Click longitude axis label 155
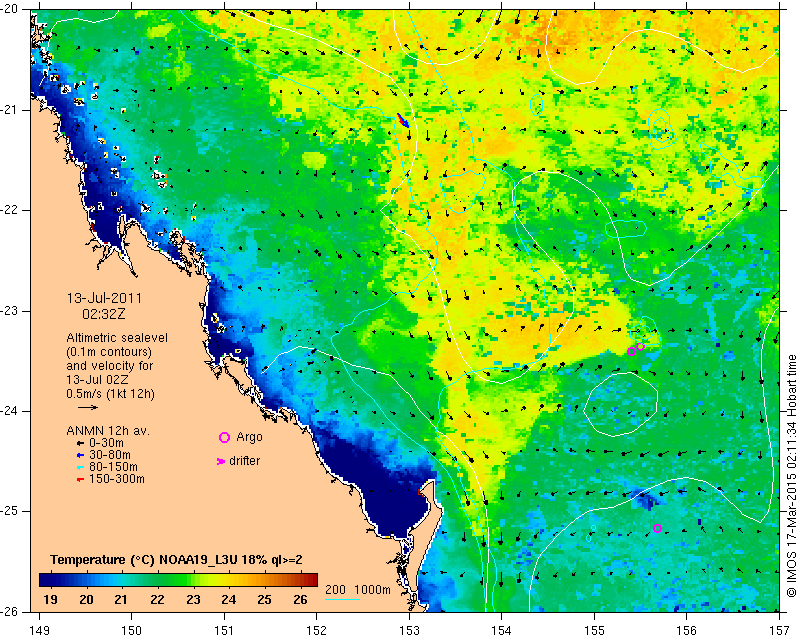This screenshot has width=800, height=640. click(x=594, y=631)
